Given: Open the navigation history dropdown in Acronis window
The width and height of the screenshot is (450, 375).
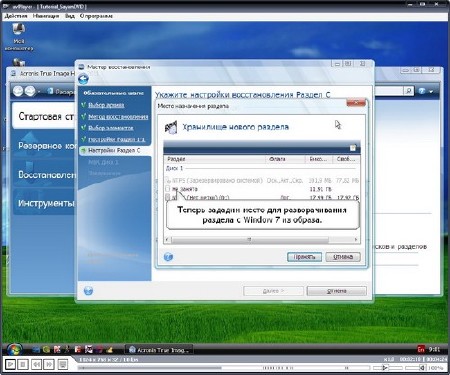Looking at the screenshot, I should [x=39, y=91].
